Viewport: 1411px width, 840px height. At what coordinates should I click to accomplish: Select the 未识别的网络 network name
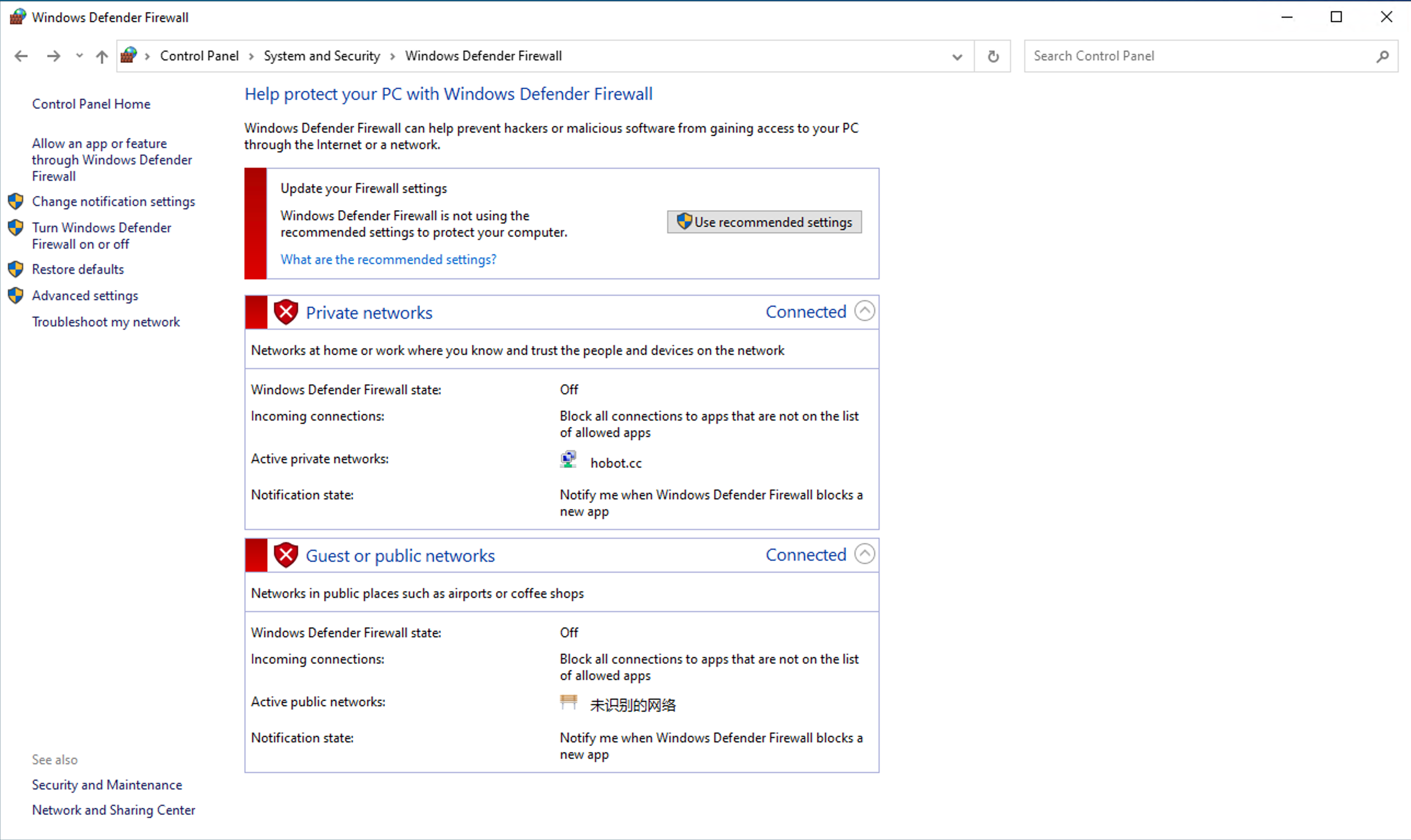point(633,705)
